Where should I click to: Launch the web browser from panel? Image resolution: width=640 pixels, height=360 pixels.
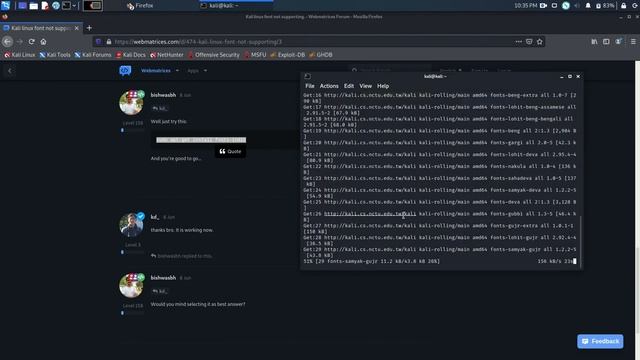click(x=56, y=6)
